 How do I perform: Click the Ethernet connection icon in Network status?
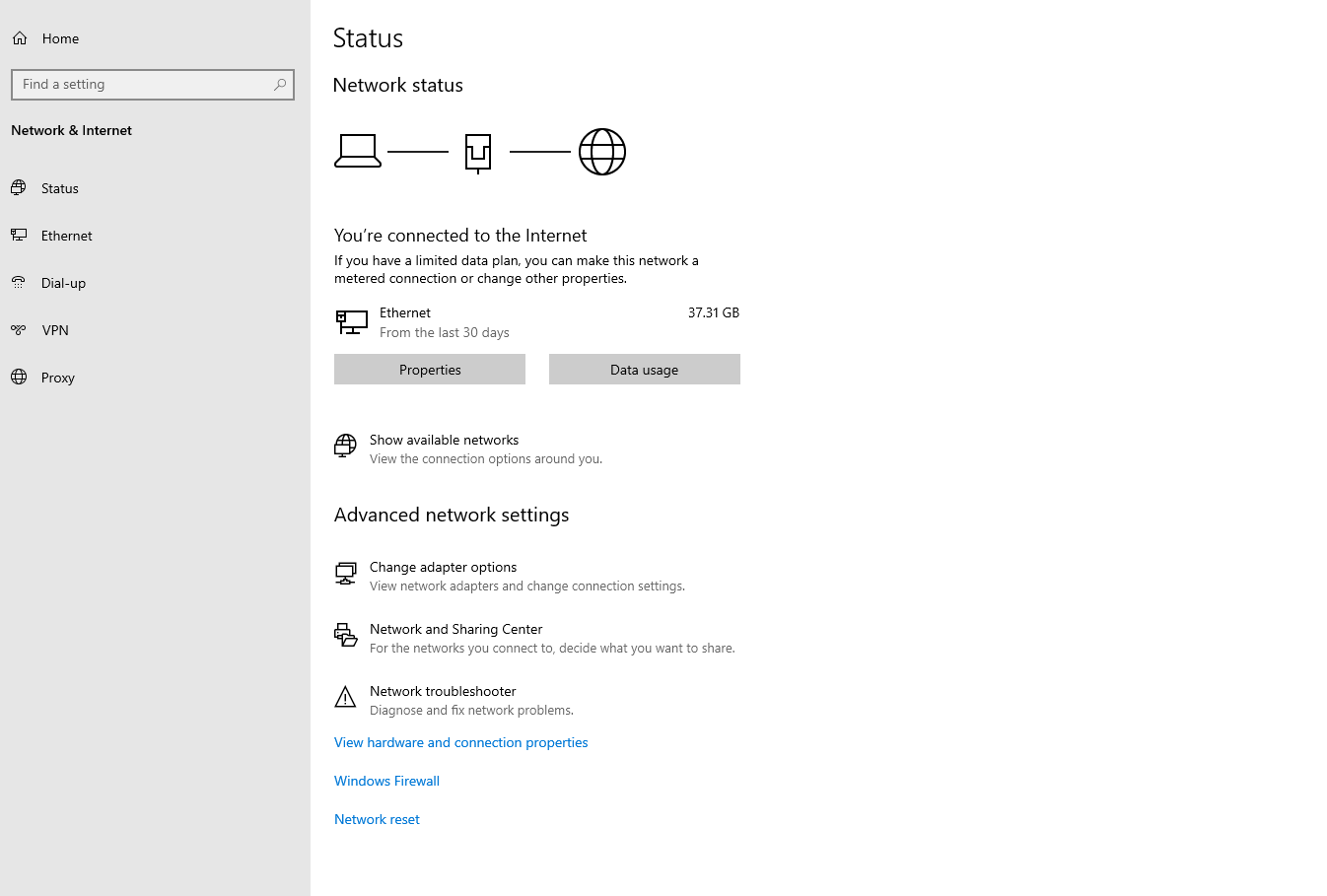351,321
